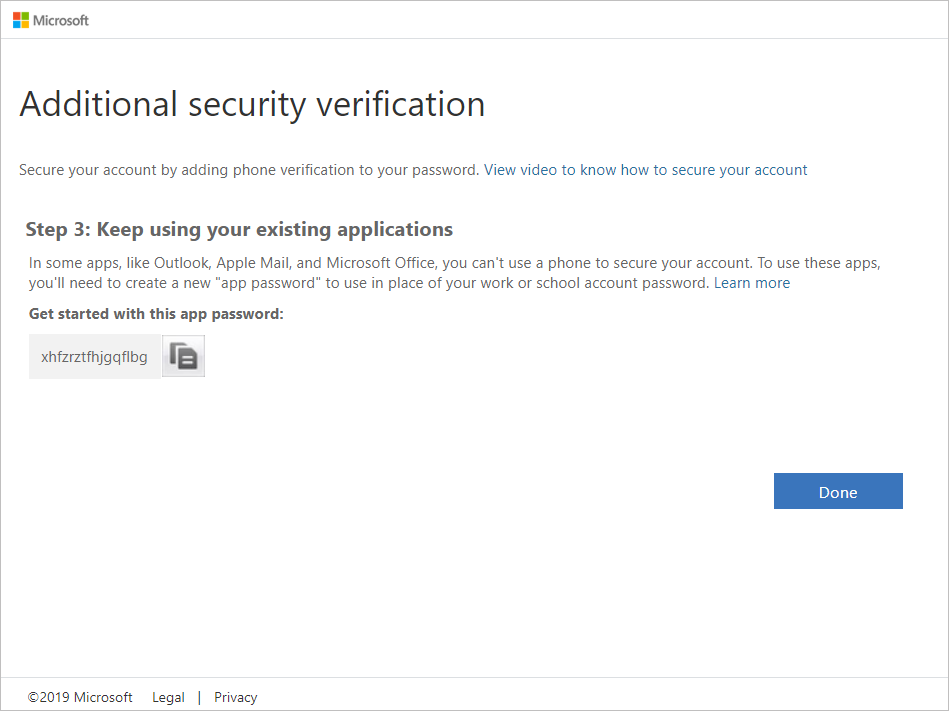Image resolution: width=949 pixels, height=711 pixels.
Task: Click 'Keep using your existing applications' text
Action: (275, 230)
